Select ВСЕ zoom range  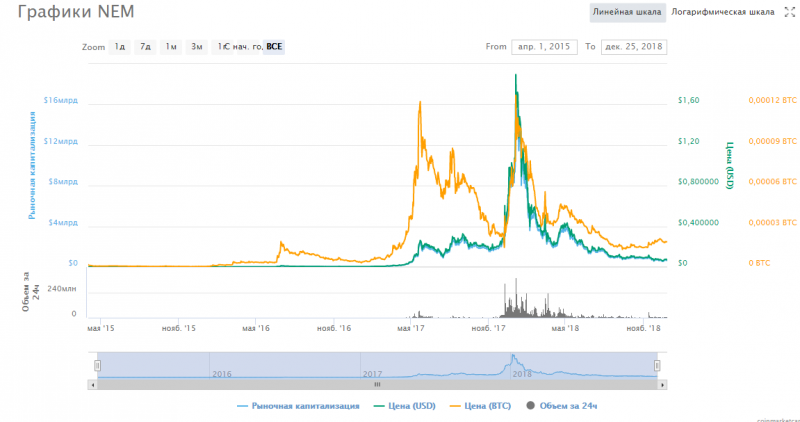click(x=274, y=47)
